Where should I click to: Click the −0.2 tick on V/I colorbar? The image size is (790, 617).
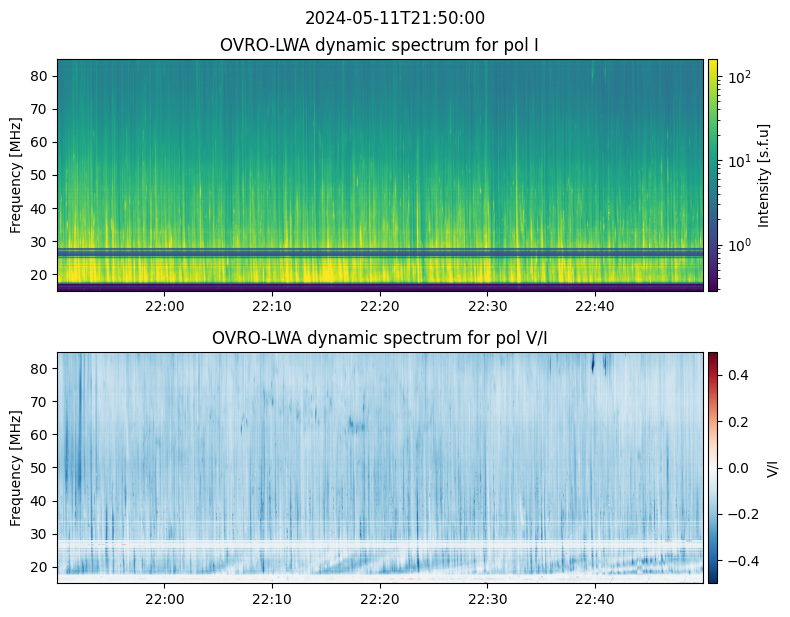click(x=743, y=514)
